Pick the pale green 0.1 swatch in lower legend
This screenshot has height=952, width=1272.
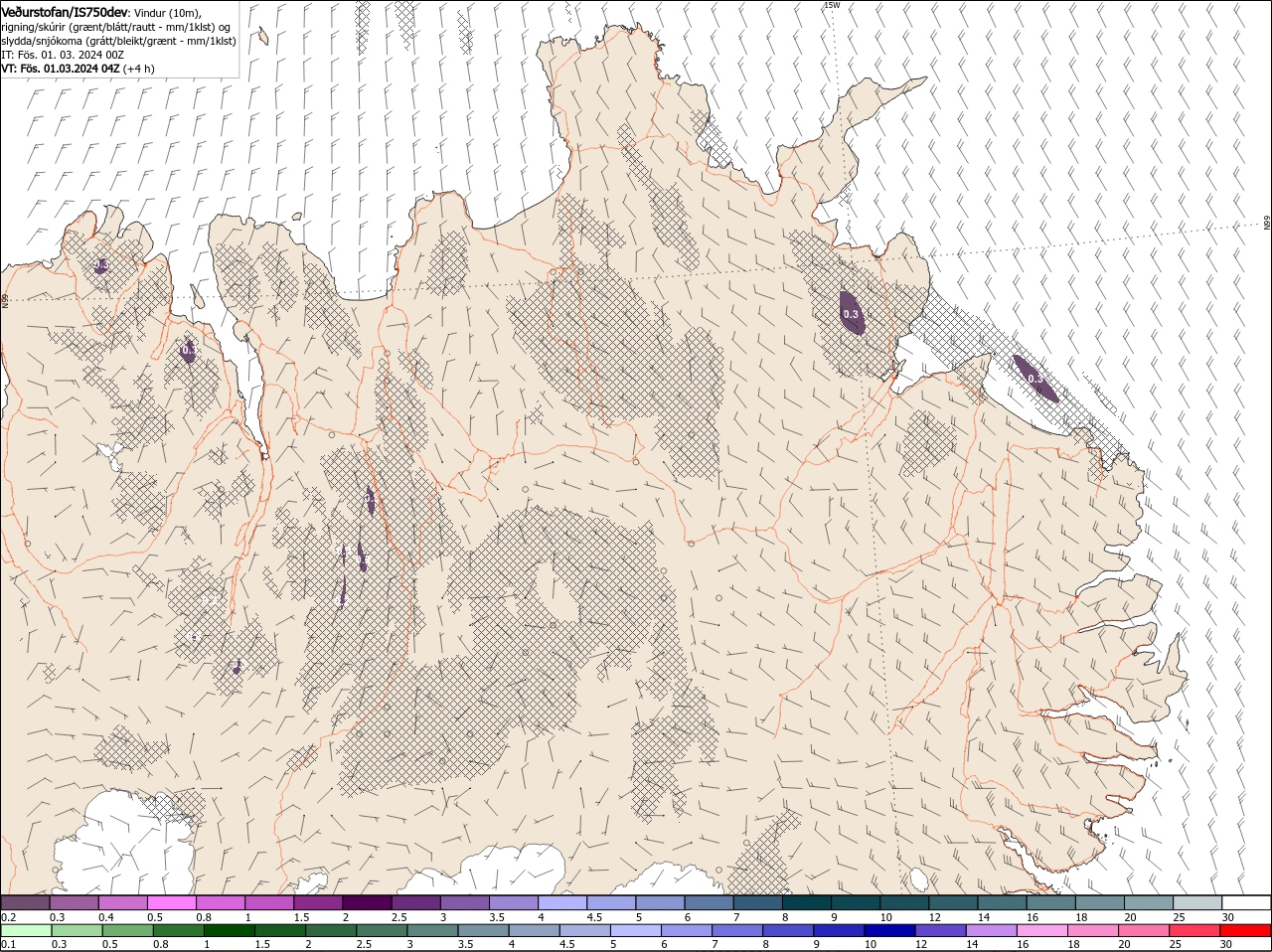[25, 930]
